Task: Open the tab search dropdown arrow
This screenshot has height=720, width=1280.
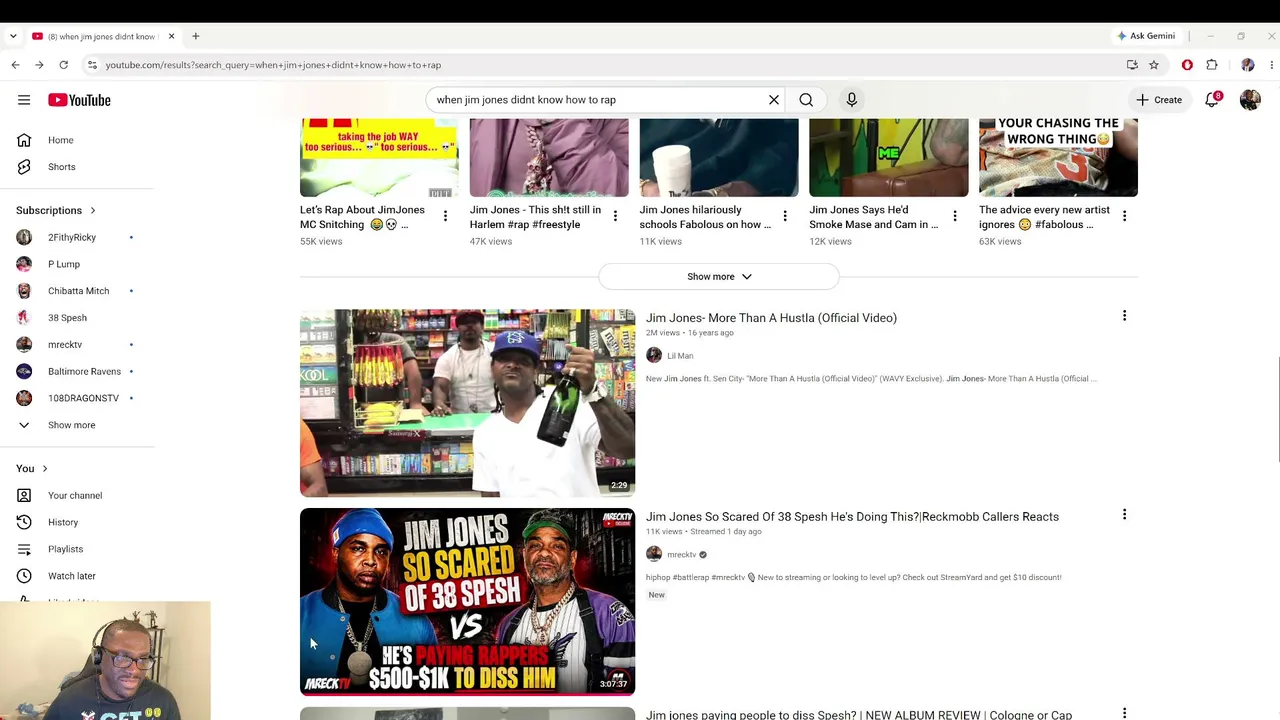Action: click(x=13, y=36)
